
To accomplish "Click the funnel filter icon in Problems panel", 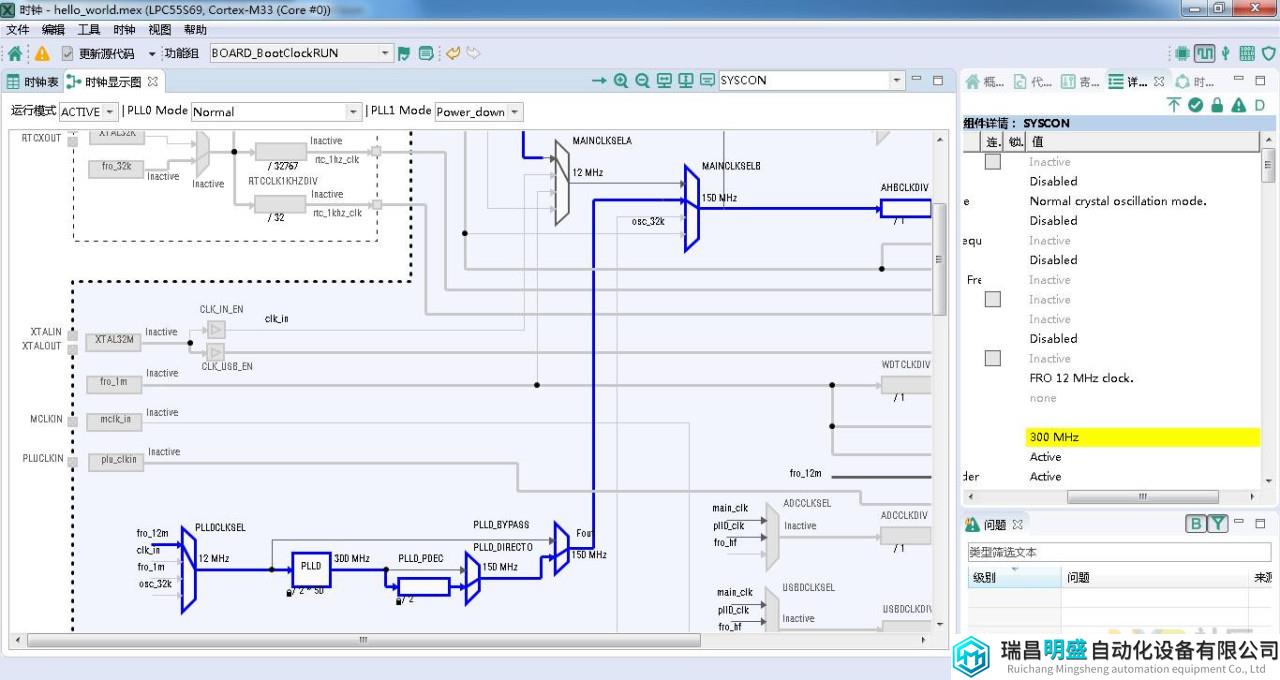I will pyautogui.click(x=1217, y=524).
